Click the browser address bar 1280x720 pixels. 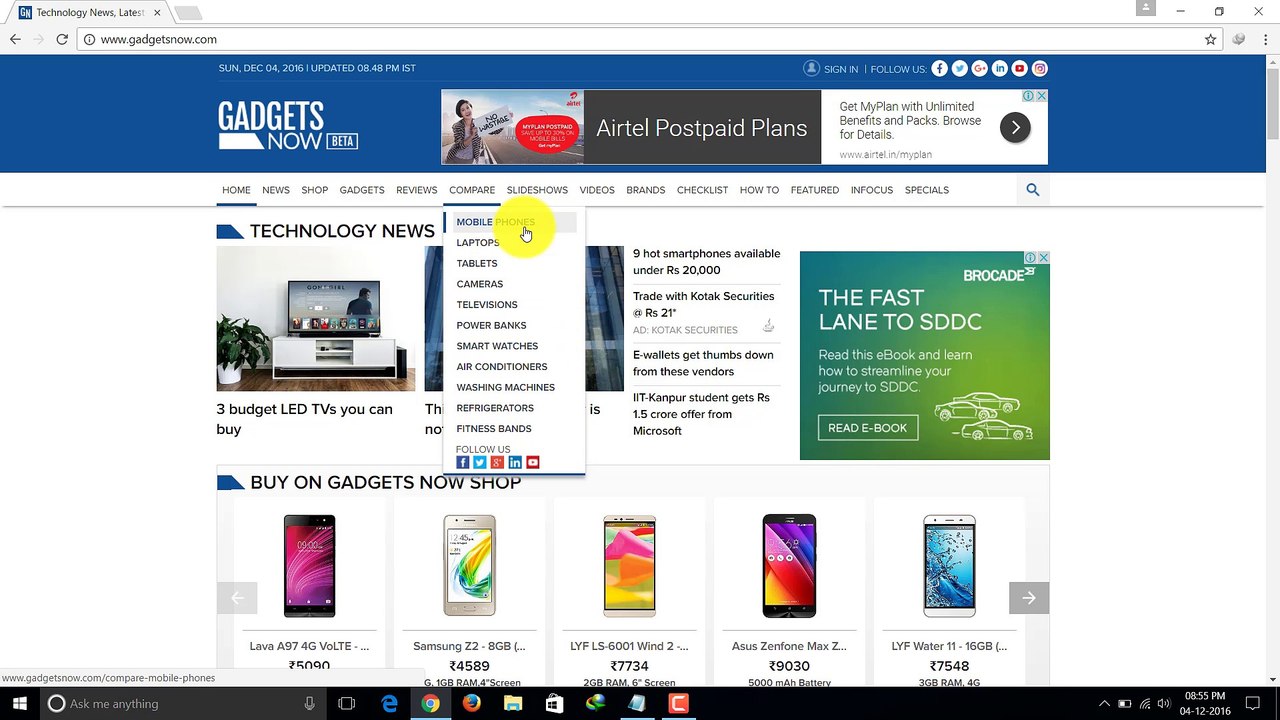click(x=640, y=39)
